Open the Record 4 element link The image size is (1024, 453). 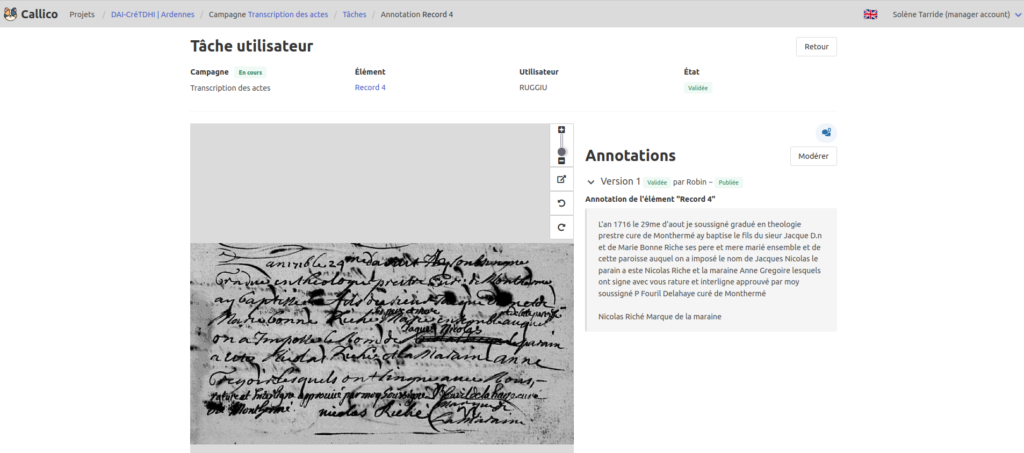click(370, 88)
